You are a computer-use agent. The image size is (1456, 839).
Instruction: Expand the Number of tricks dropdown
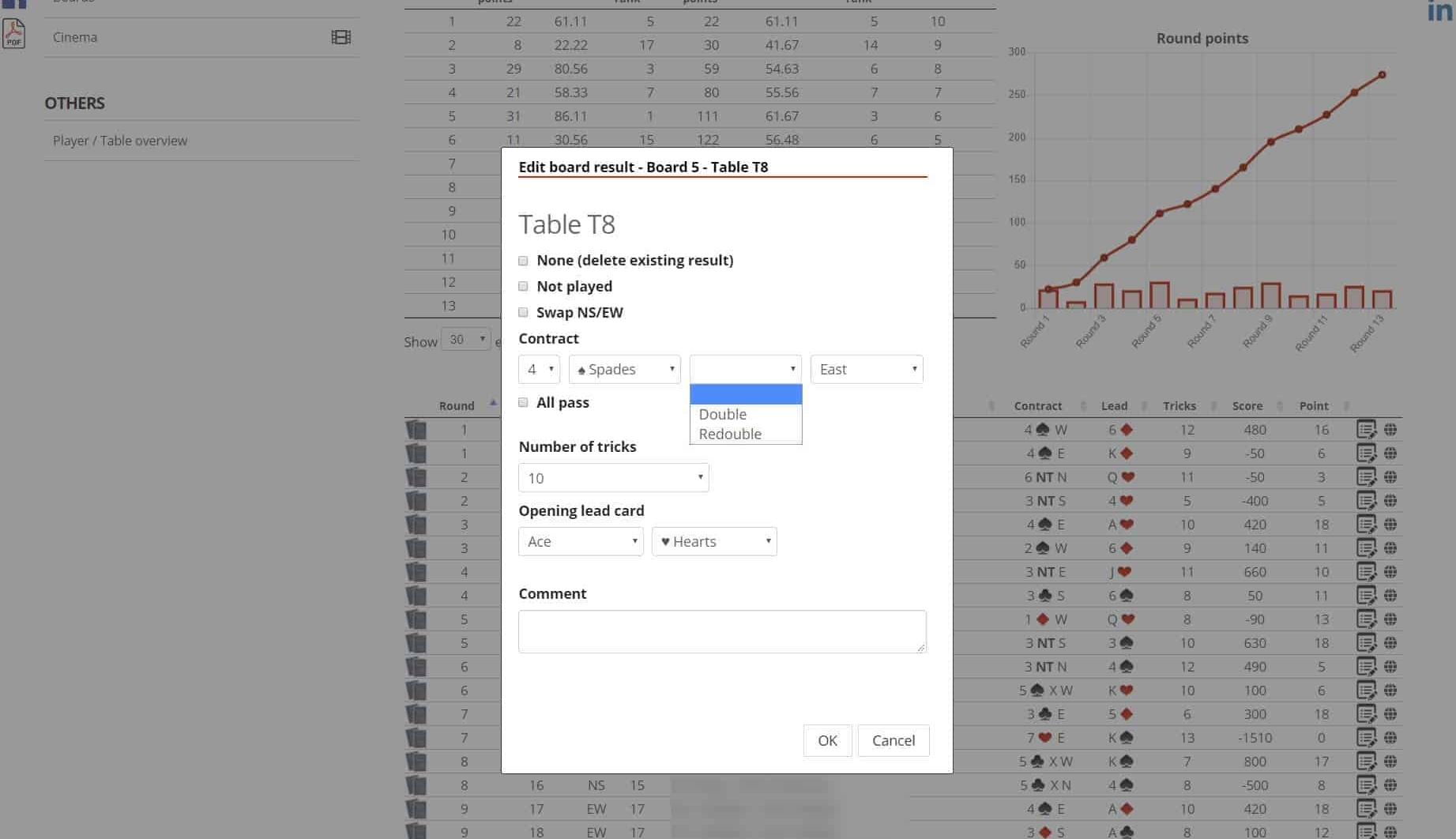tap(613, 478)
